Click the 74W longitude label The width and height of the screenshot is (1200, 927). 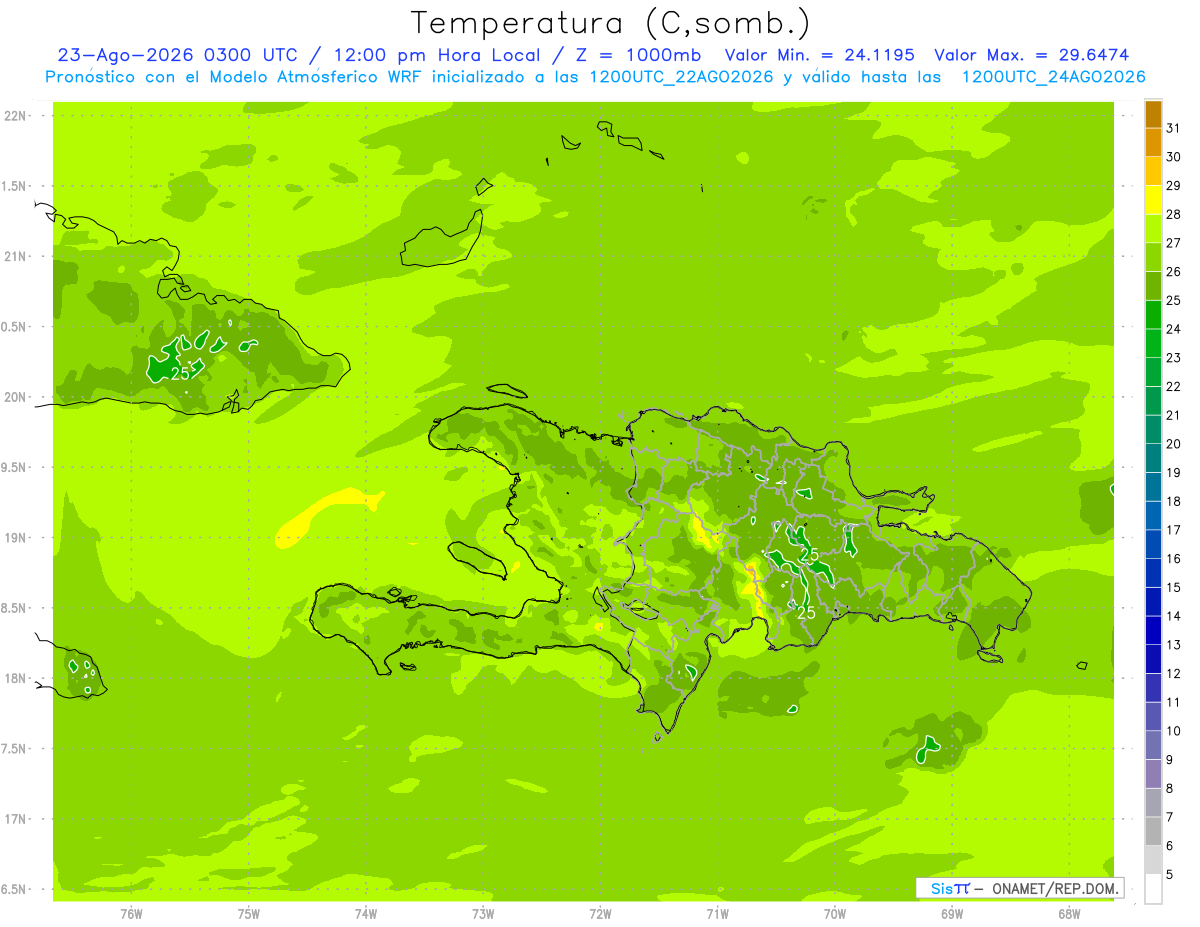tap(365, 914)
